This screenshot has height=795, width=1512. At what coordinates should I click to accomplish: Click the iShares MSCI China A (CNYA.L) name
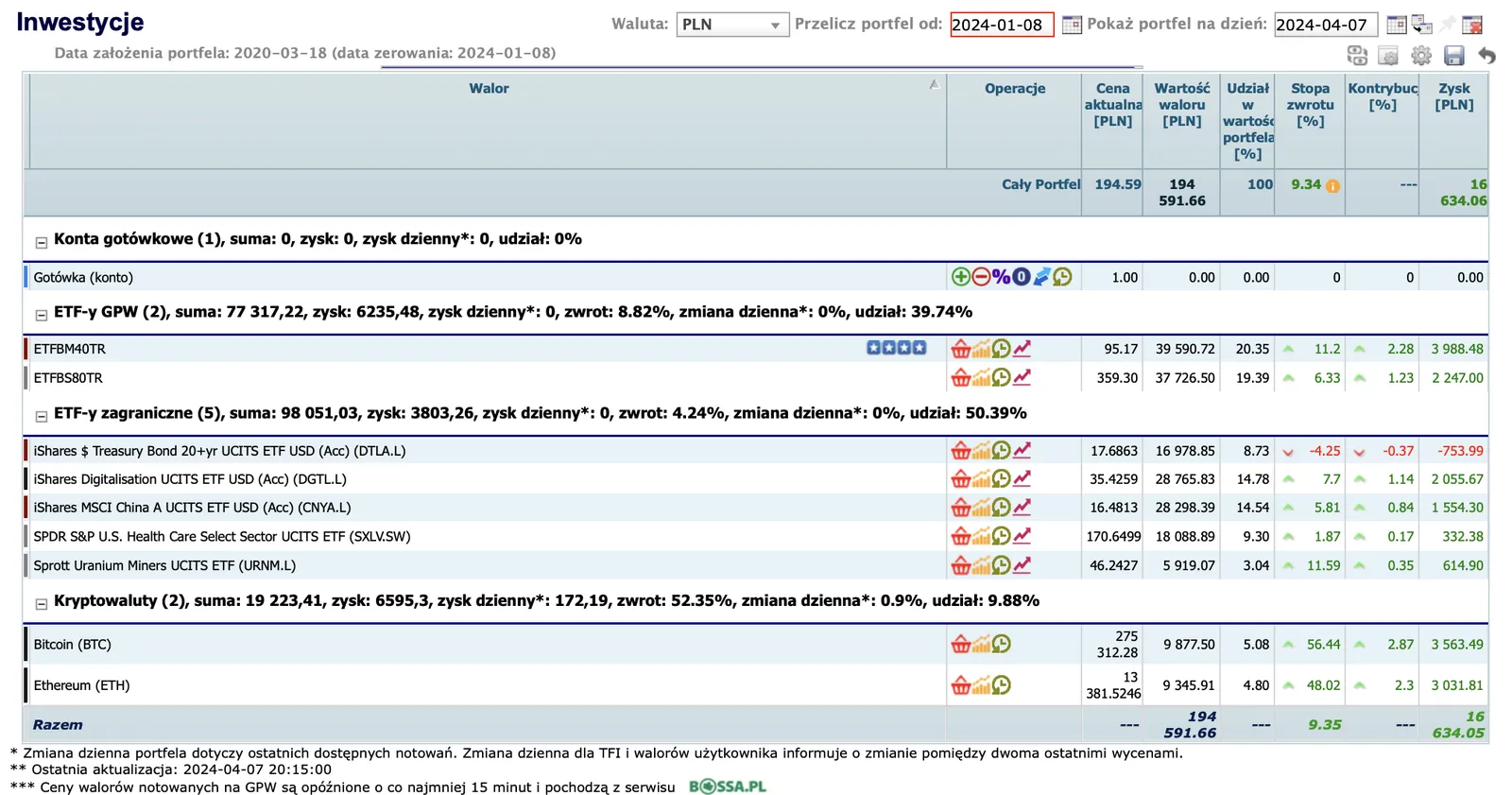coord(192,508)
